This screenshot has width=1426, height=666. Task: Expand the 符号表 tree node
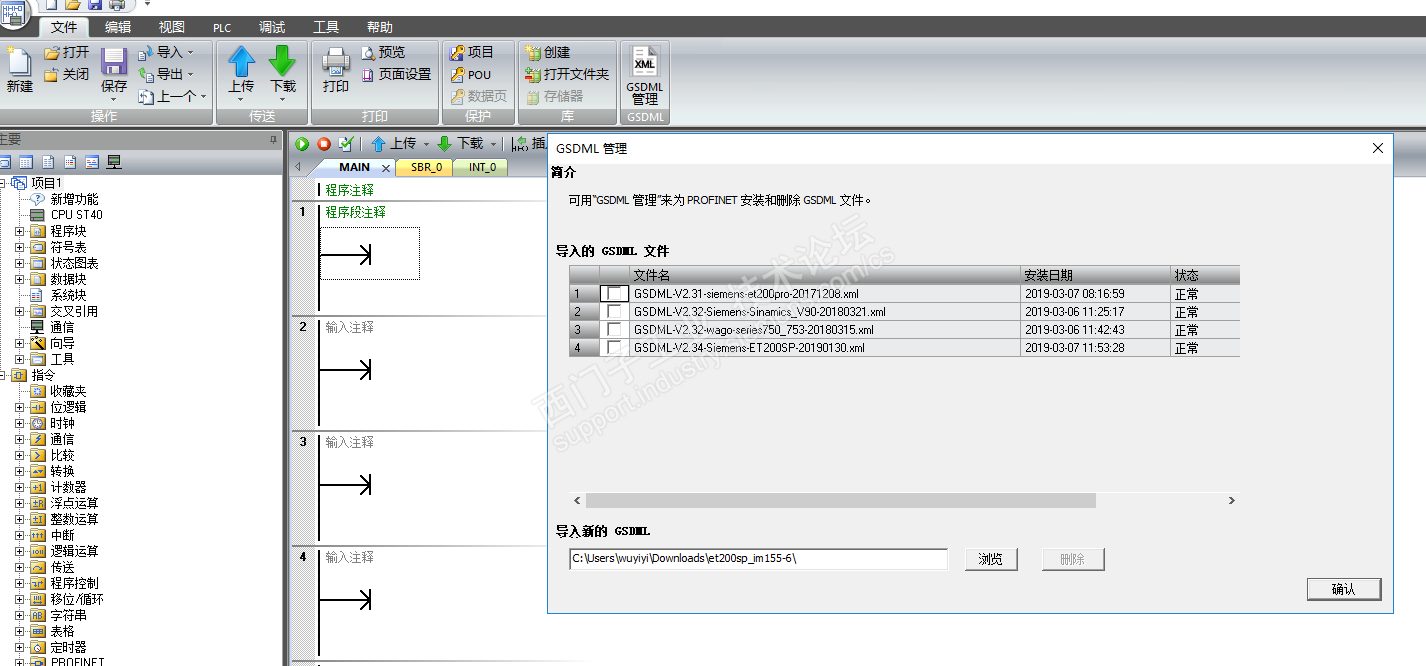pyautogui.click(x=19, y=247)
